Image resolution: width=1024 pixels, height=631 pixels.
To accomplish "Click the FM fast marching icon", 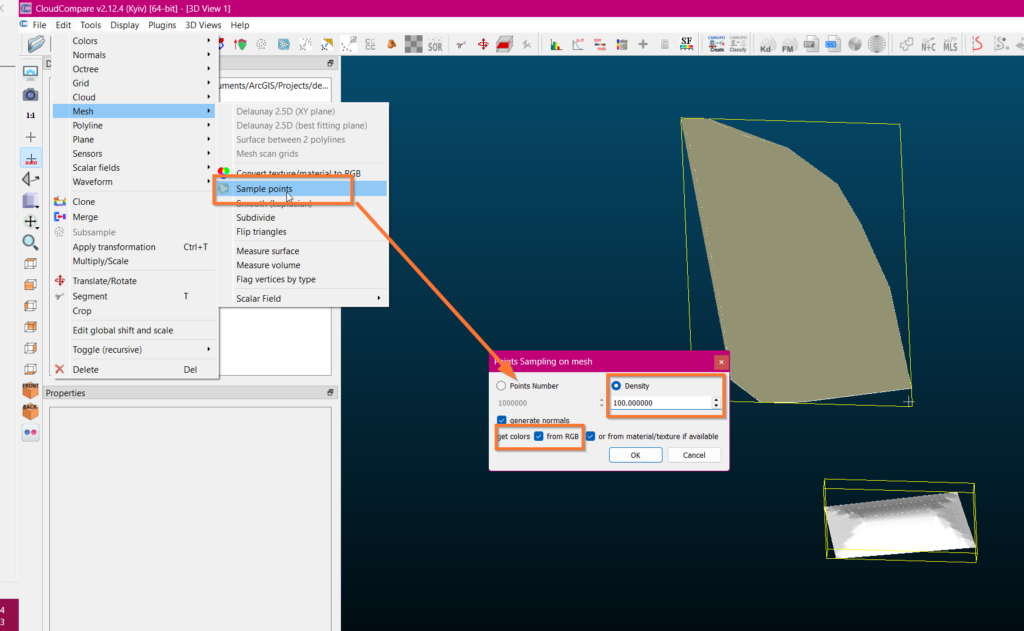I will pos(788,44).
